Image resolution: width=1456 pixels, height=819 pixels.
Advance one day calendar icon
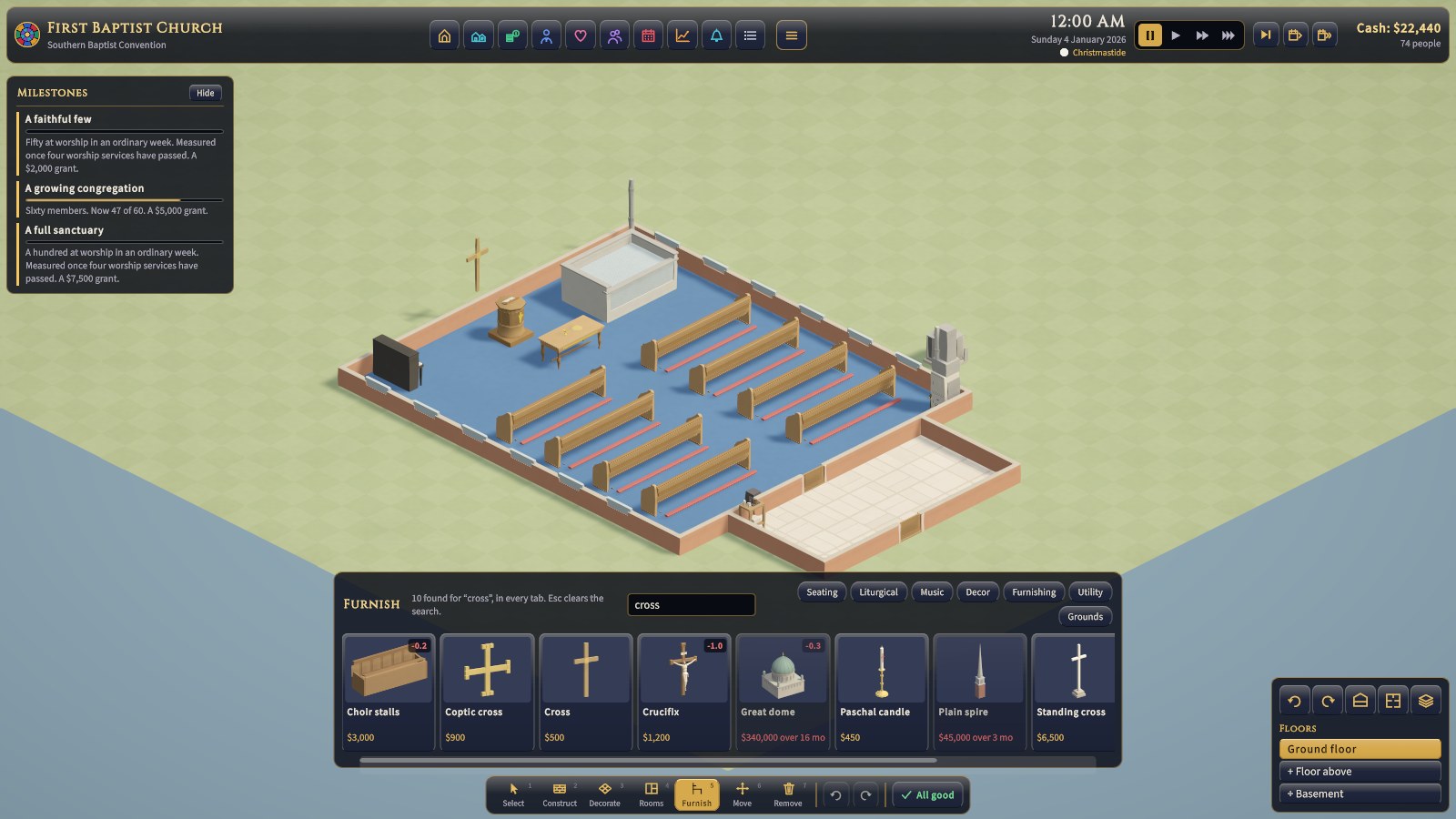pos(1296,35)
